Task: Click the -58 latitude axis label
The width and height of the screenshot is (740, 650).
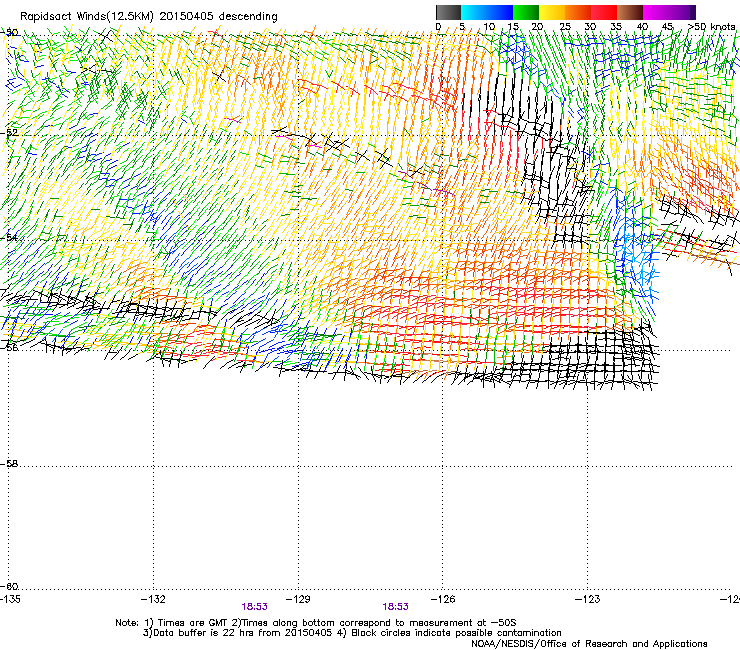Action: (x=9, y=464)
